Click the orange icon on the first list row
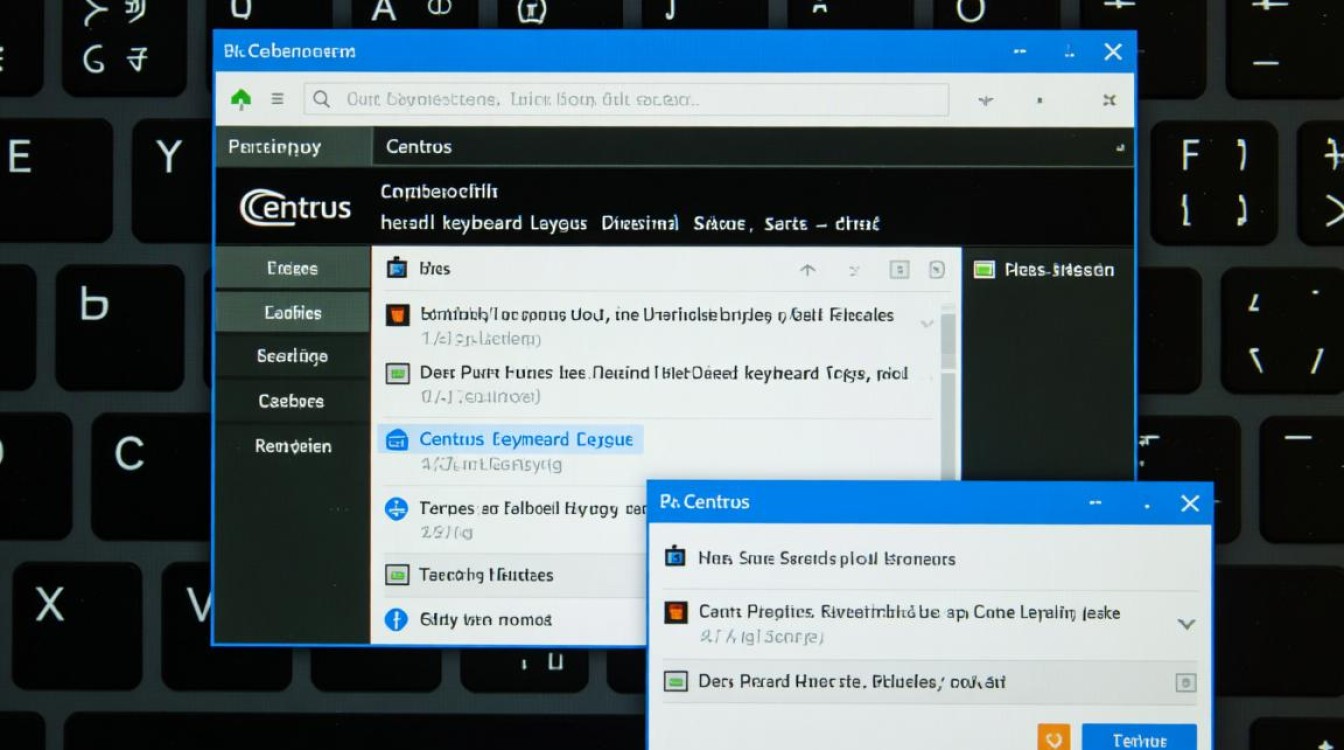Image resolution: width=1344 pixels, height=750 pixels. [397, 316]
